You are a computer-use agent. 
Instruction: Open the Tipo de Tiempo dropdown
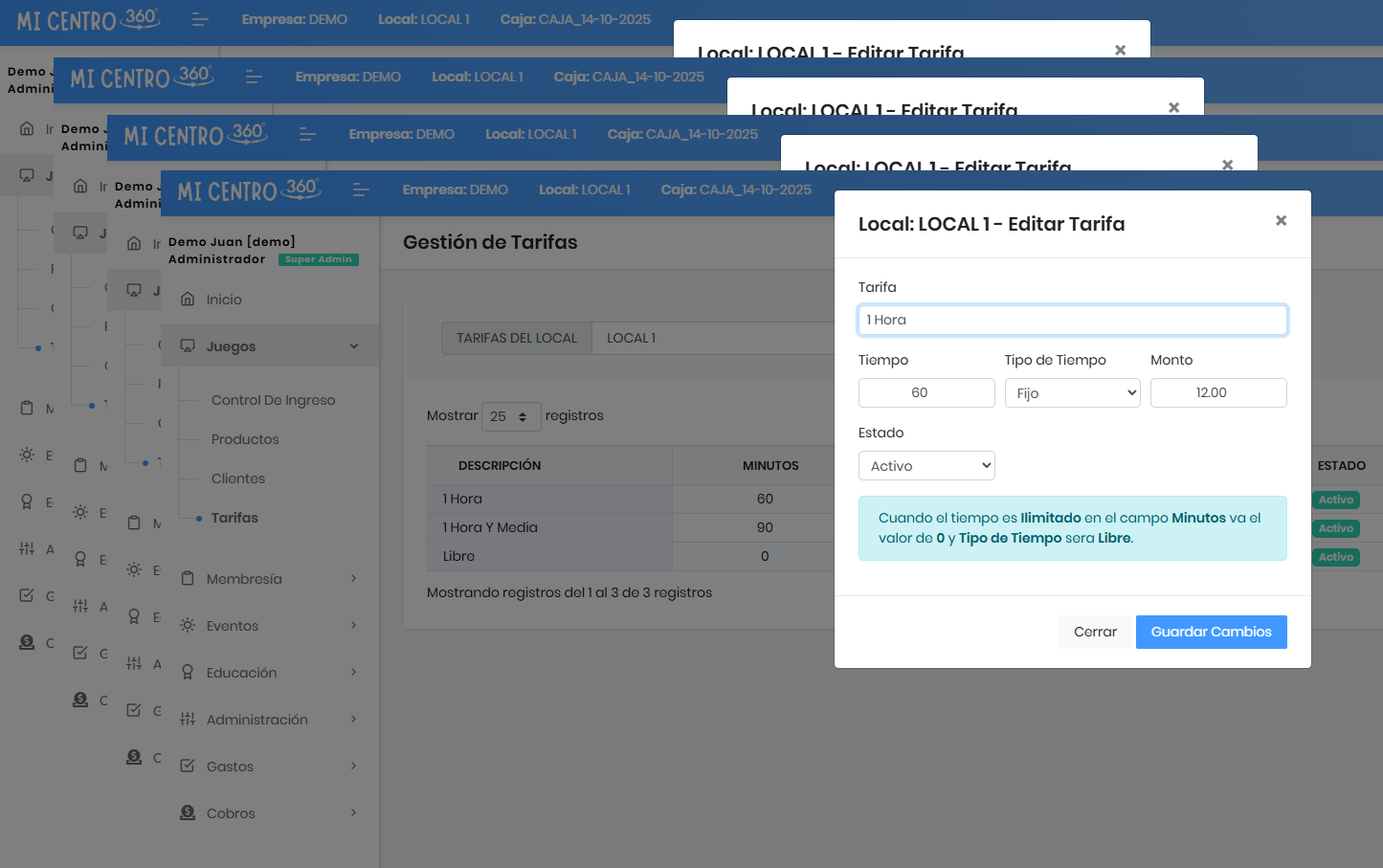point(1072,393)
